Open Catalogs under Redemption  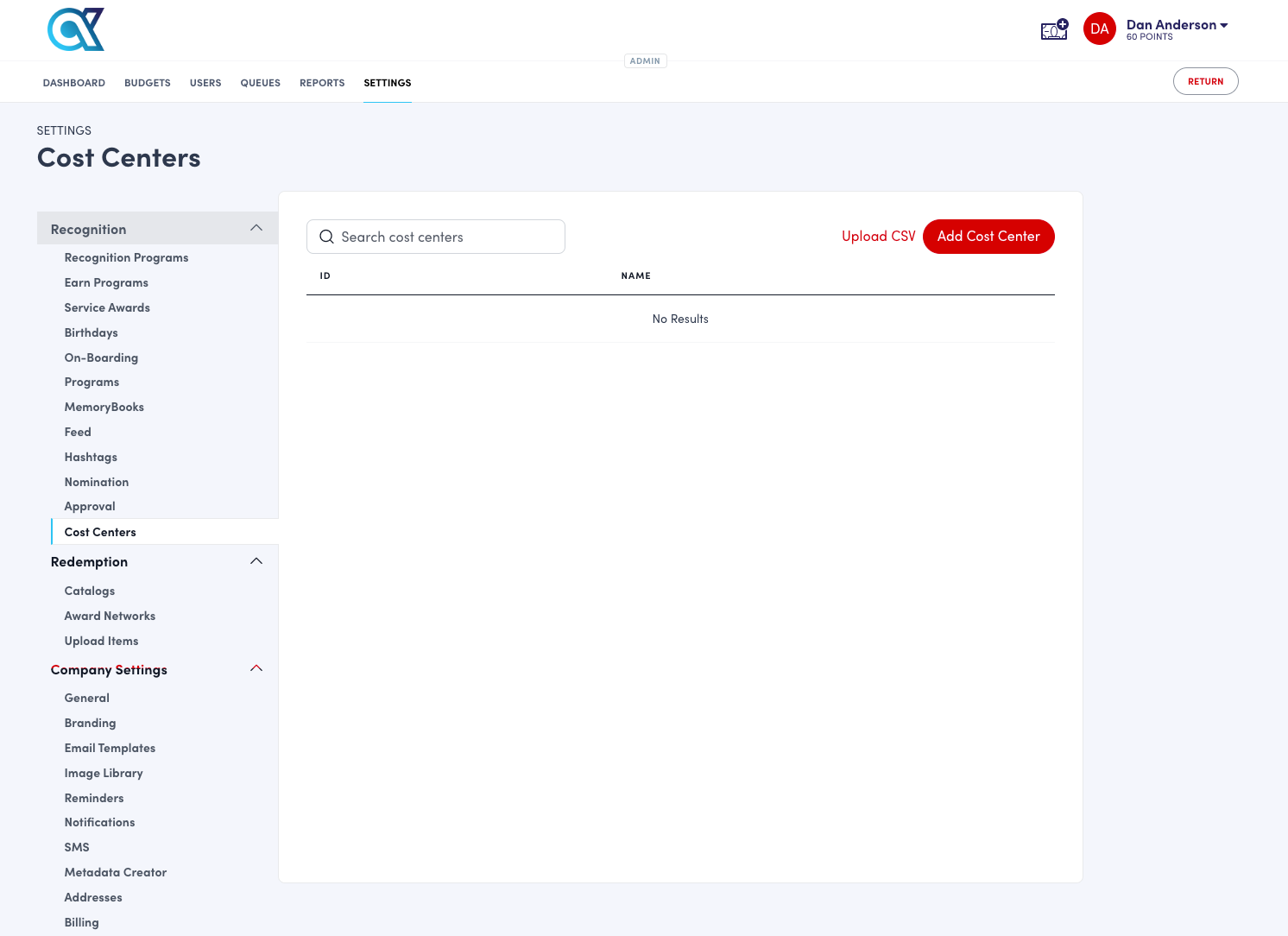pyautogui.click(x=89, y=591)
